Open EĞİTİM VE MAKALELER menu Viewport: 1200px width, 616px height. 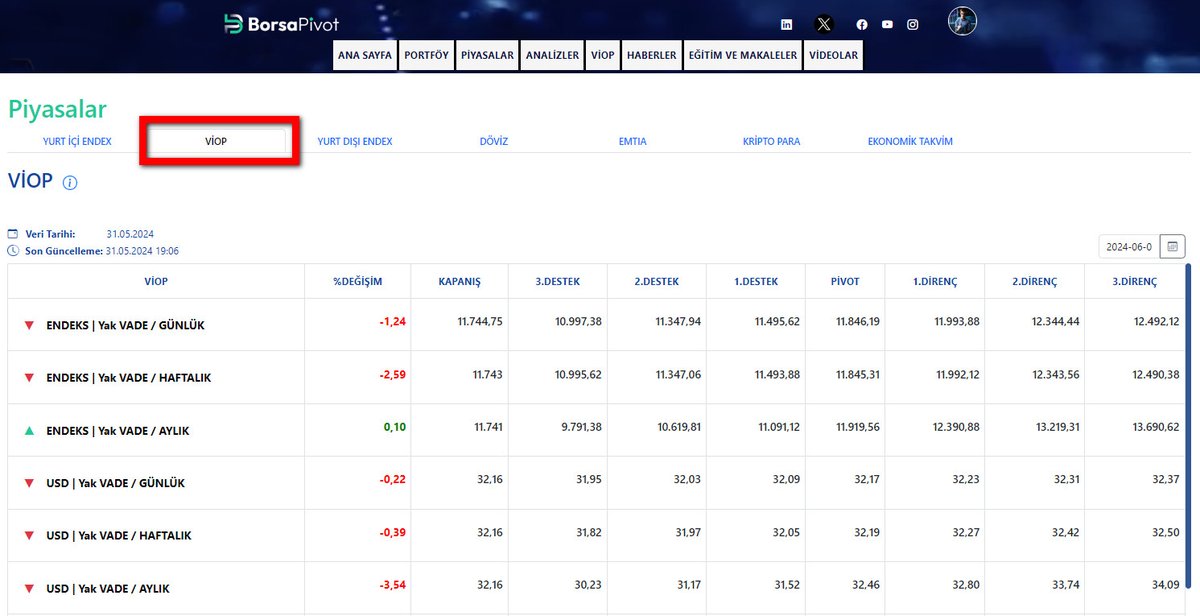[x=743, y=56]
